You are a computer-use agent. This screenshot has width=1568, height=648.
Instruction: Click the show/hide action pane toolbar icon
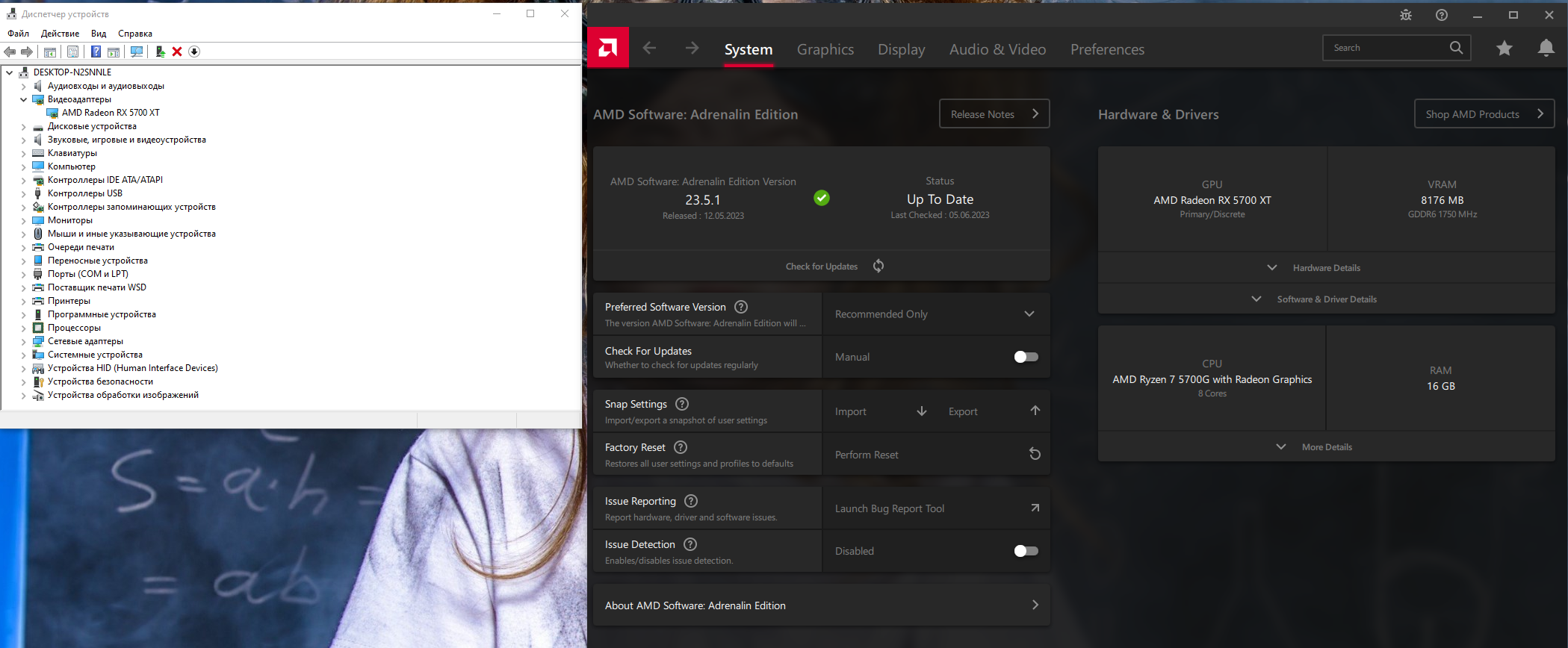114,52
